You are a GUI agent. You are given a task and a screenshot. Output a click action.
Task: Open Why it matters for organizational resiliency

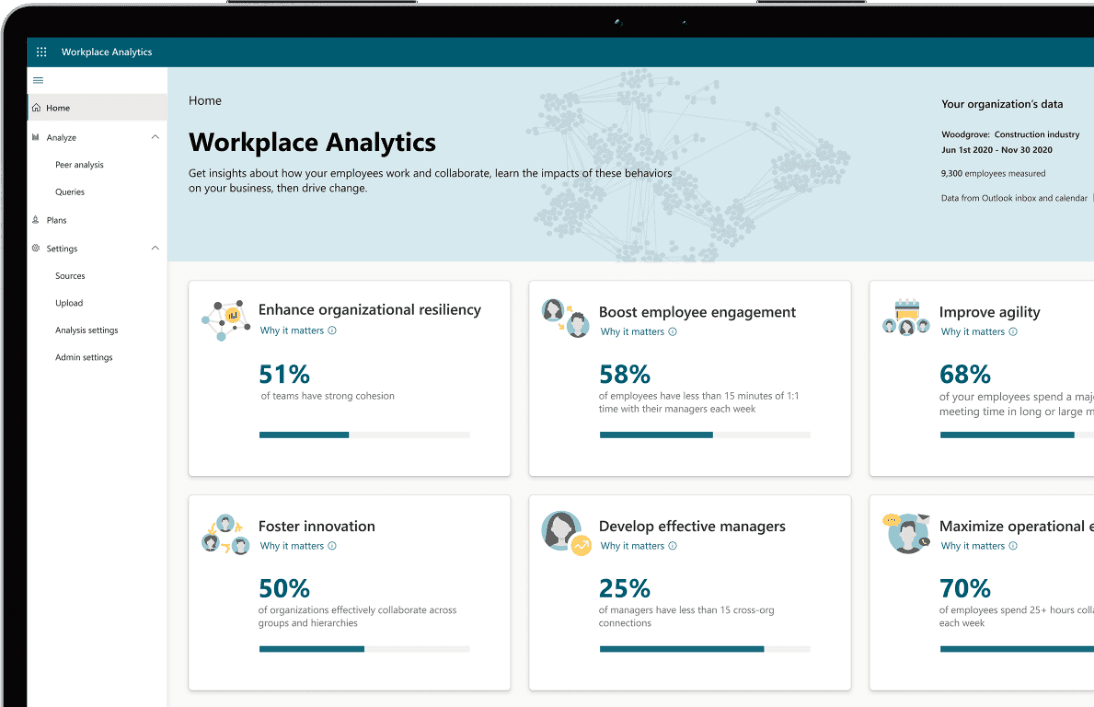click(x=292, y=330)
